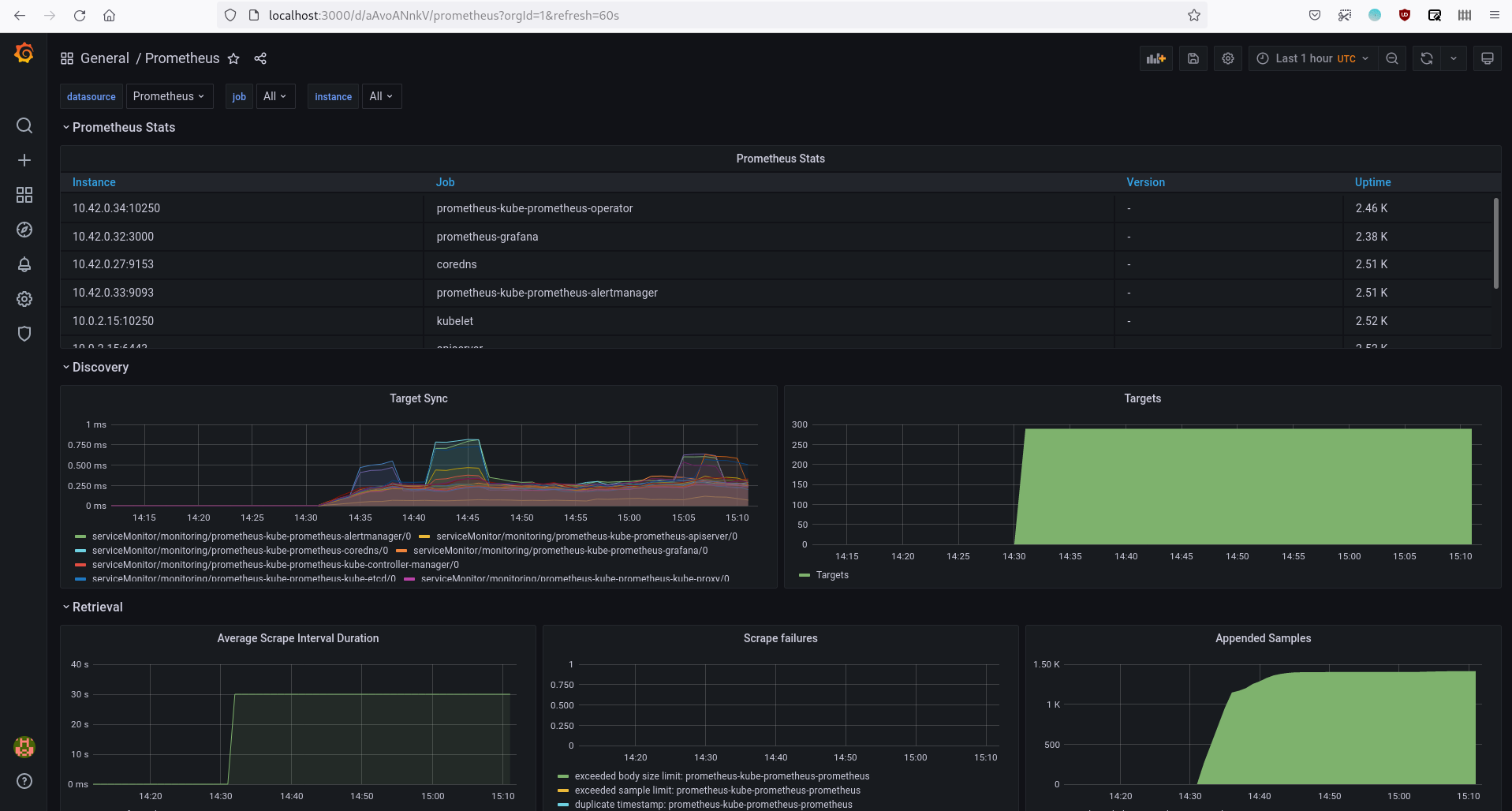Open the General folder breadcrumb
1512x811 pixels.
coord(105,58)
